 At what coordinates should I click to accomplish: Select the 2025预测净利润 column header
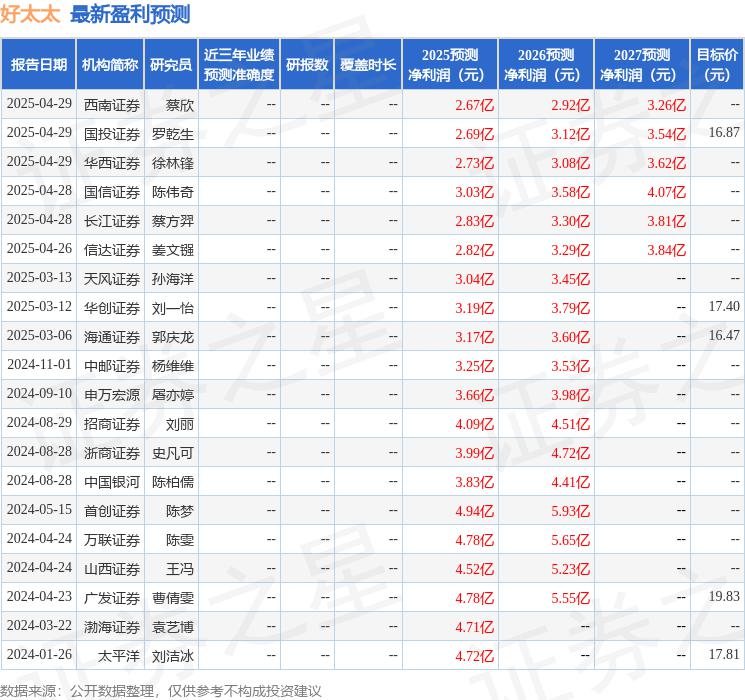[x=450, y=65]
